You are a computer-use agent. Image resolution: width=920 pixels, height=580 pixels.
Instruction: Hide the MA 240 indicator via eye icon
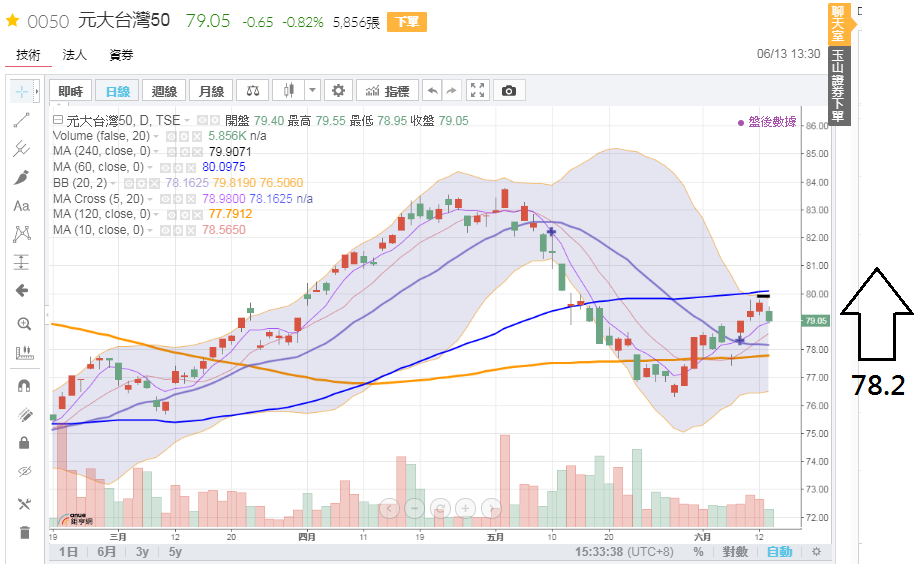coord(172,151)
